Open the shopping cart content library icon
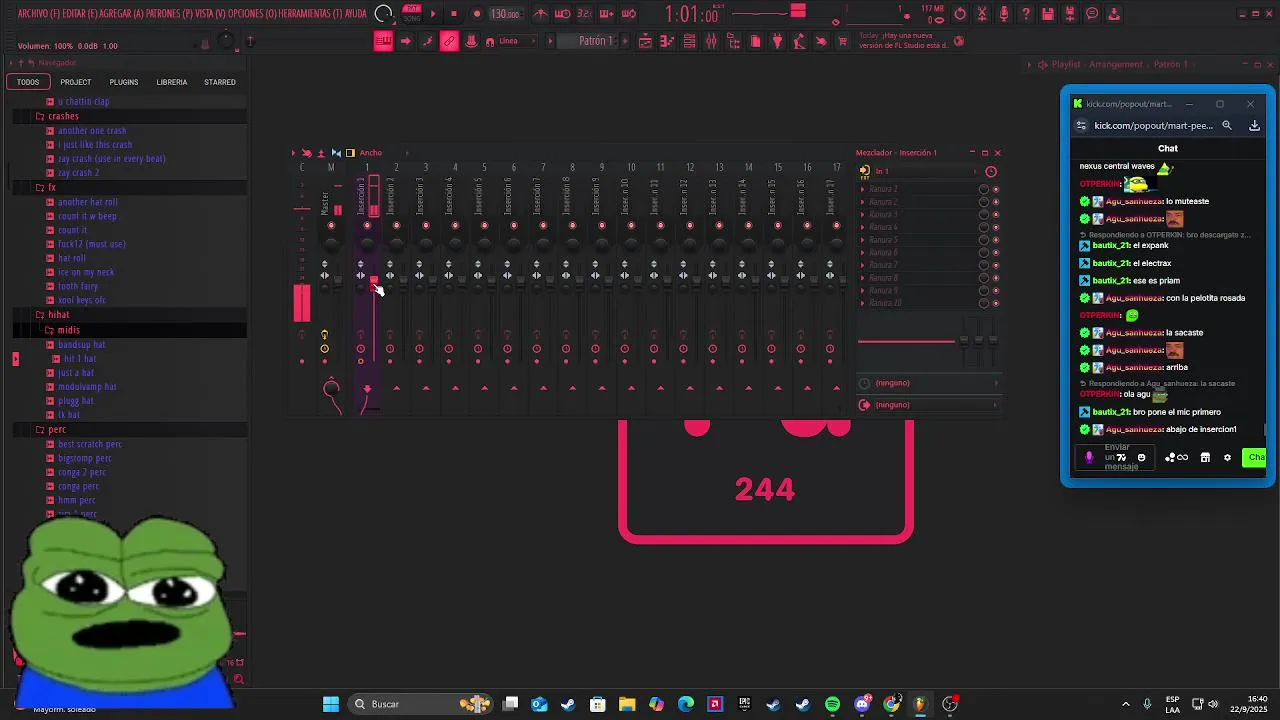1280x720 pixels. click(x=843, y=41)
